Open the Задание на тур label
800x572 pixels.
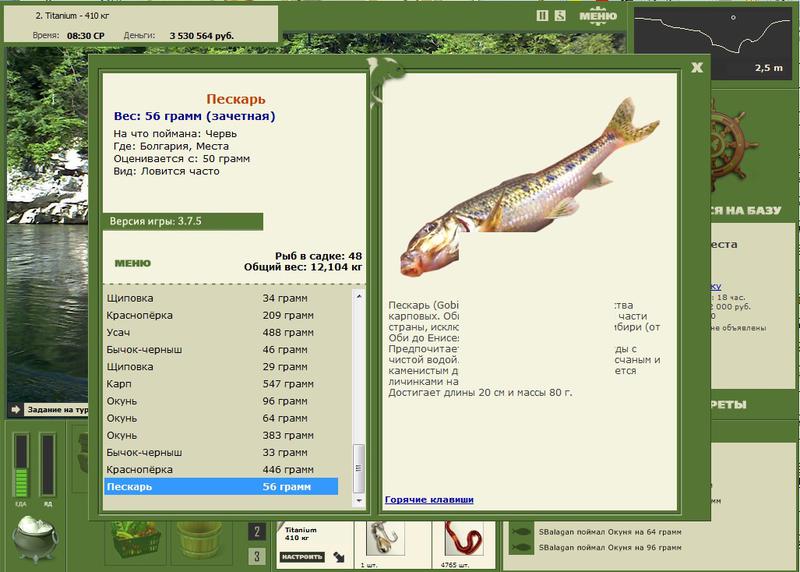(58, 409)
